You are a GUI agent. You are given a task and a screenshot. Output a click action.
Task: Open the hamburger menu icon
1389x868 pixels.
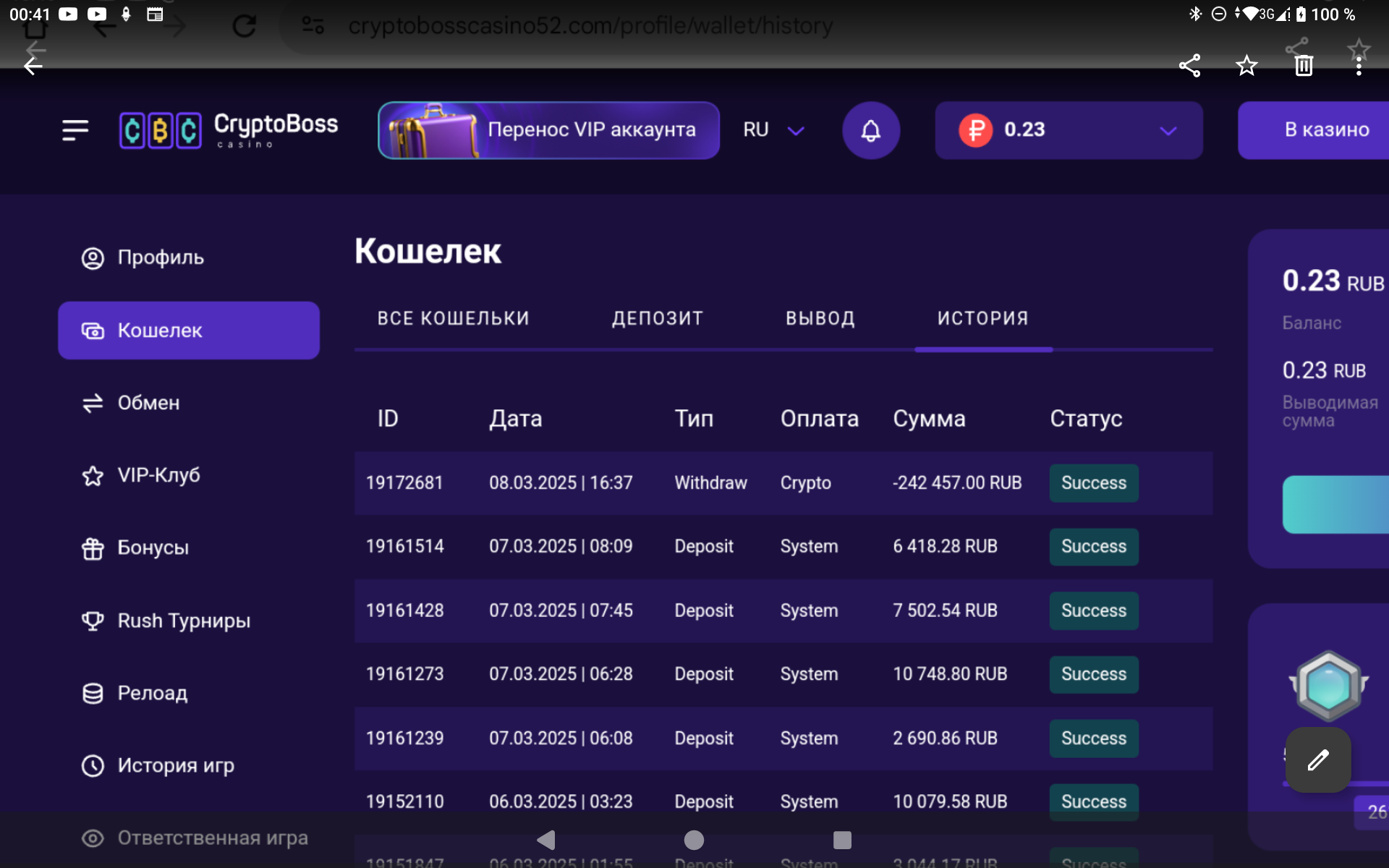click(75, 130)
